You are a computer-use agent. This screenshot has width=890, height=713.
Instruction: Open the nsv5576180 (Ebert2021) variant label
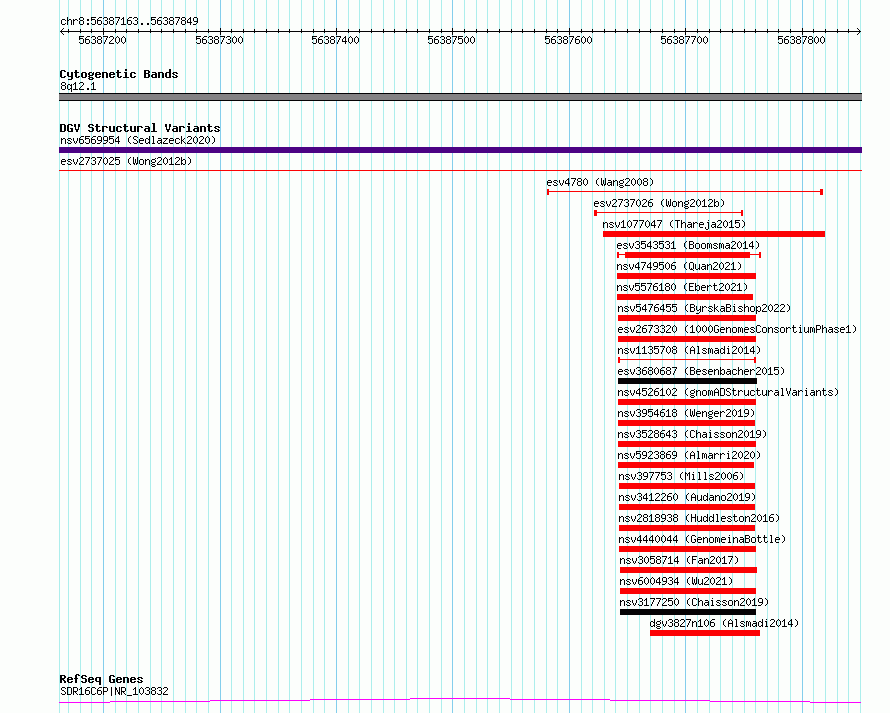[x=682, y=287]
